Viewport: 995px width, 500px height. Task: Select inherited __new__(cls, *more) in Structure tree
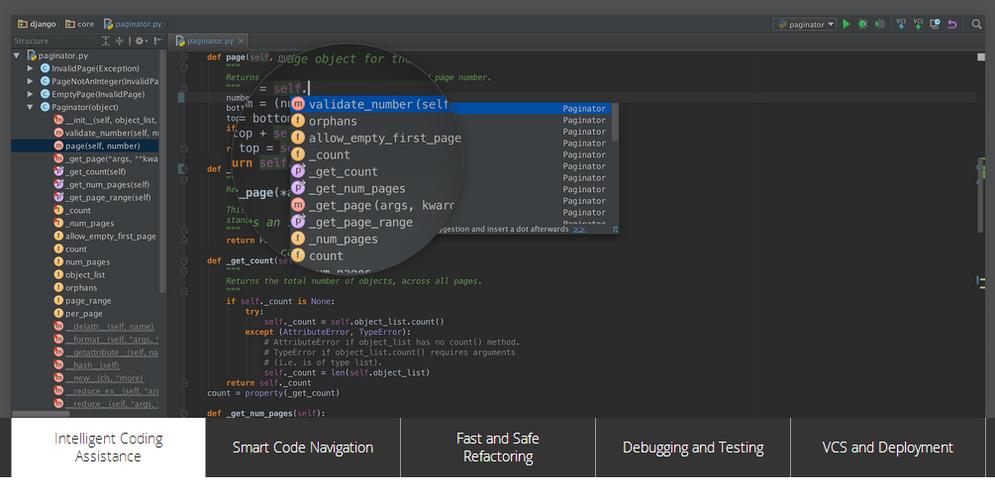98,378
